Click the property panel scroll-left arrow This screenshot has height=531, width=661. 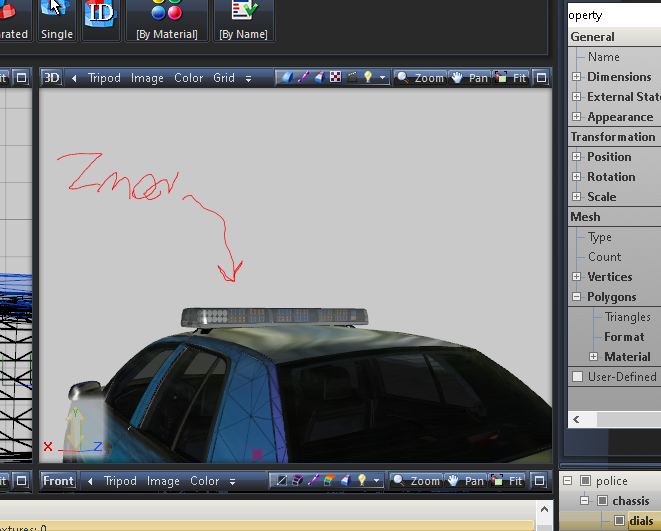pos(576,419)
